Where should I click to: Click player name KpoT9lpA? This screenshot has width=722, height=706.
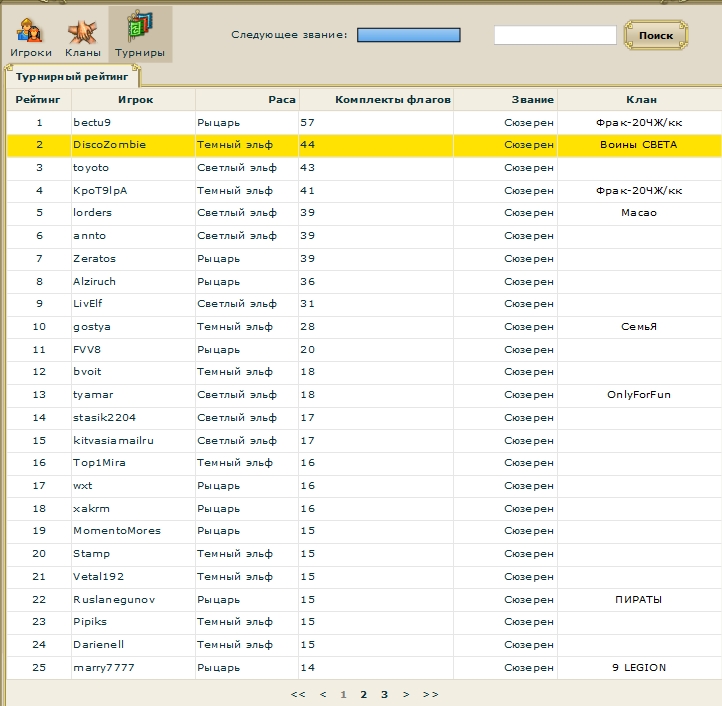point(100,191)
